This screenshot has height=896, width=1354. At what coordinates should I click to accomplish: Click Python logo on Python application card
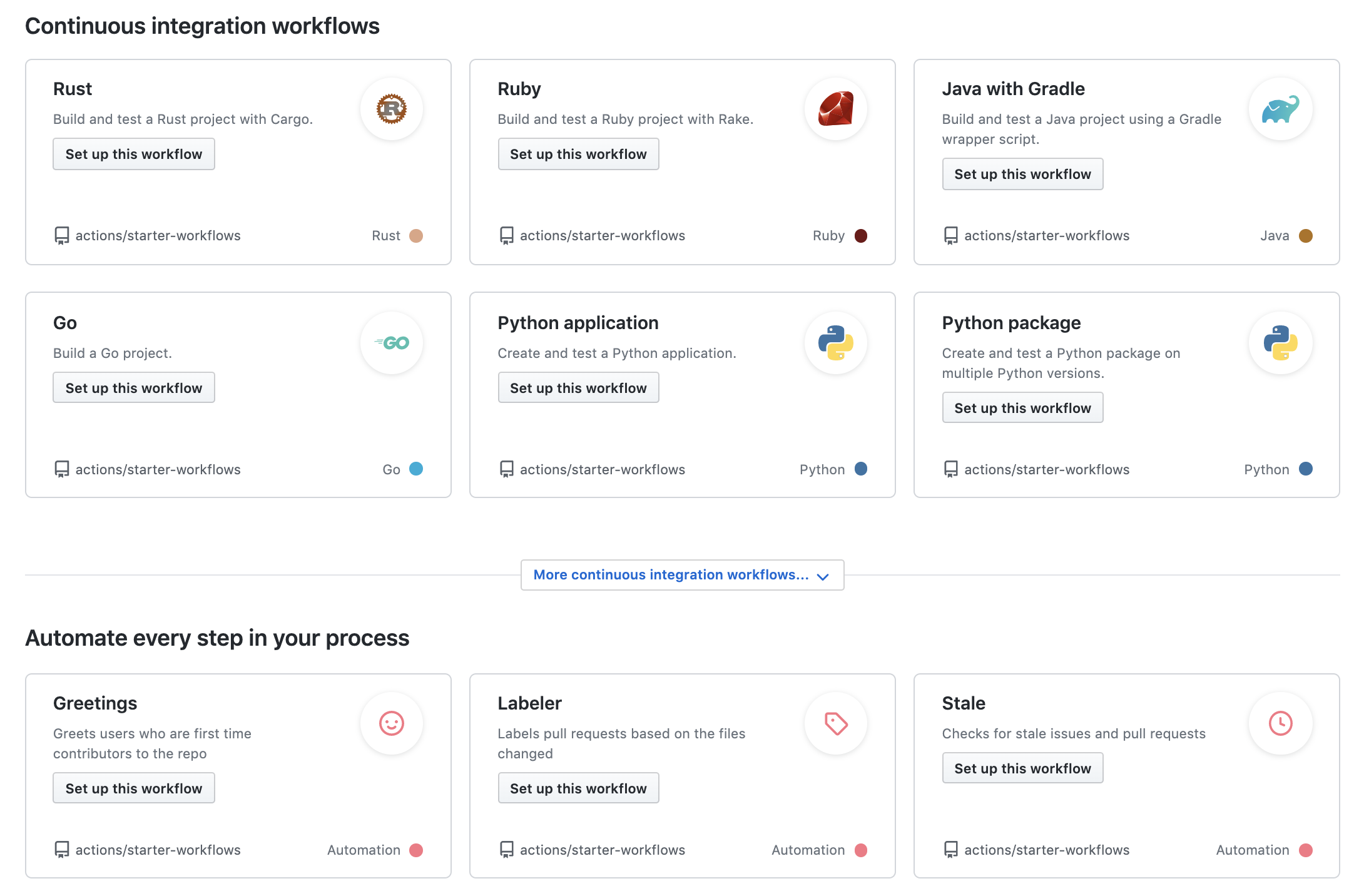click(x=836, y=343)
